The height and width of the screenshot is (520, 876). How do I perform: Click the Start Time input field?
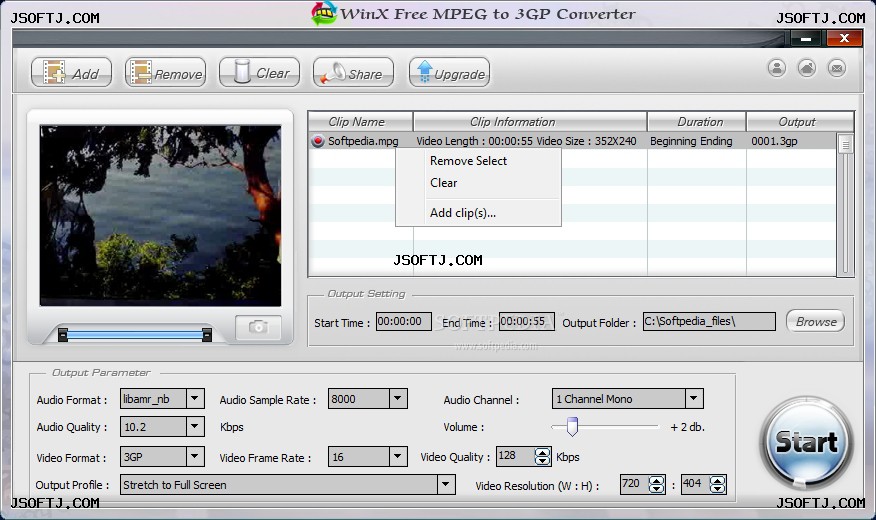pos(403,321)
